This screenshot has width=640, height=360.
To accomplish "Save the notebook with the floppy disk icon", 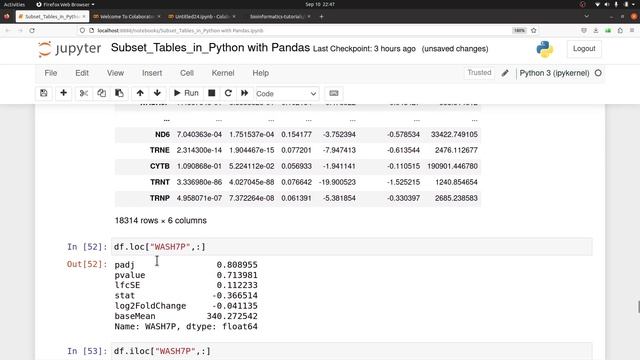I will point(44,93).
